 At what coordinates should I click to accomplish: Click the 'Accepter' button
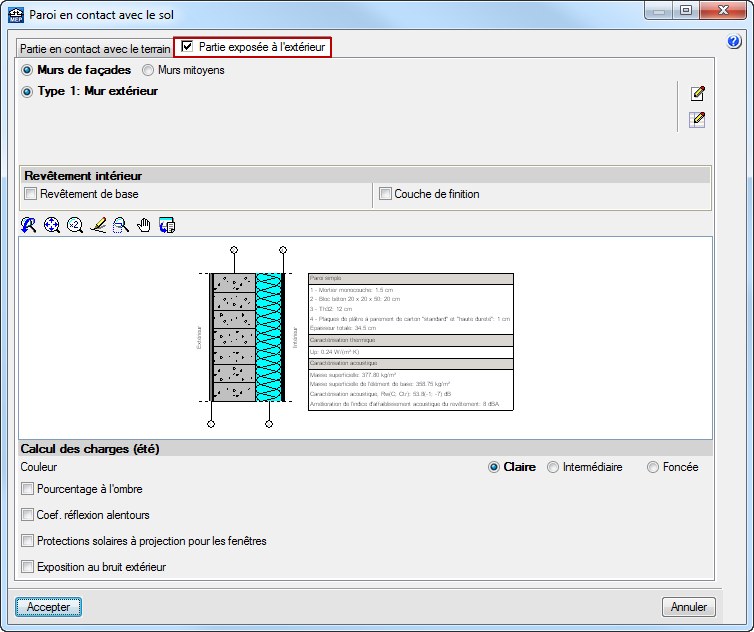click(48, 607)
